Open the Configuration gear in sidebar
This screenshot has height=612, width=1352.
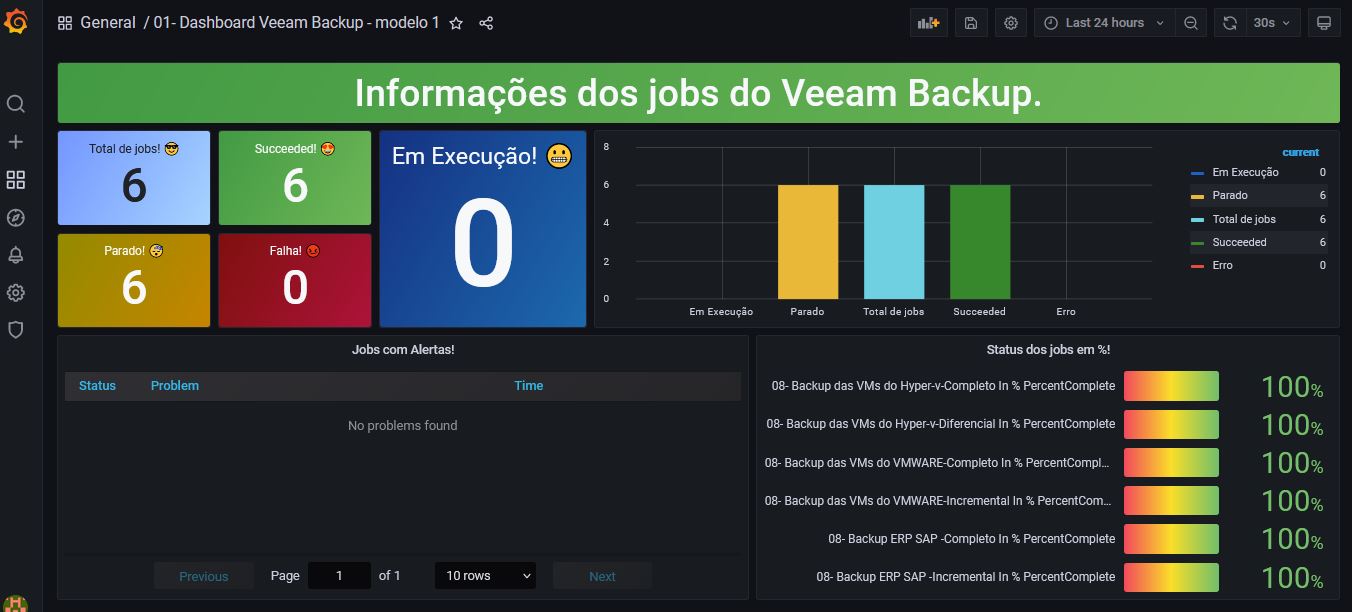pyautogui.click(x=16, y=293)
